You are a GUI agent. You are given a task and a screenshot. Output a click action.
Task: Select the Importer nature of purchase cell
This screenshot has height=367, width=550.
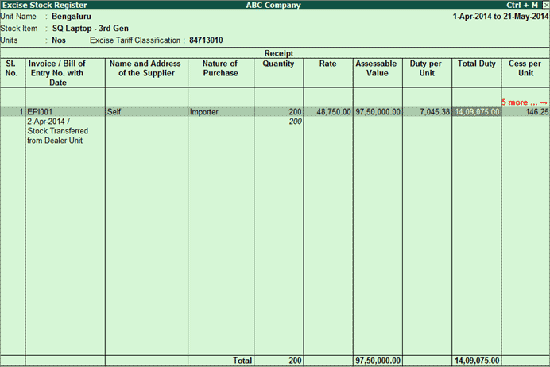click(x=204, y=112)
